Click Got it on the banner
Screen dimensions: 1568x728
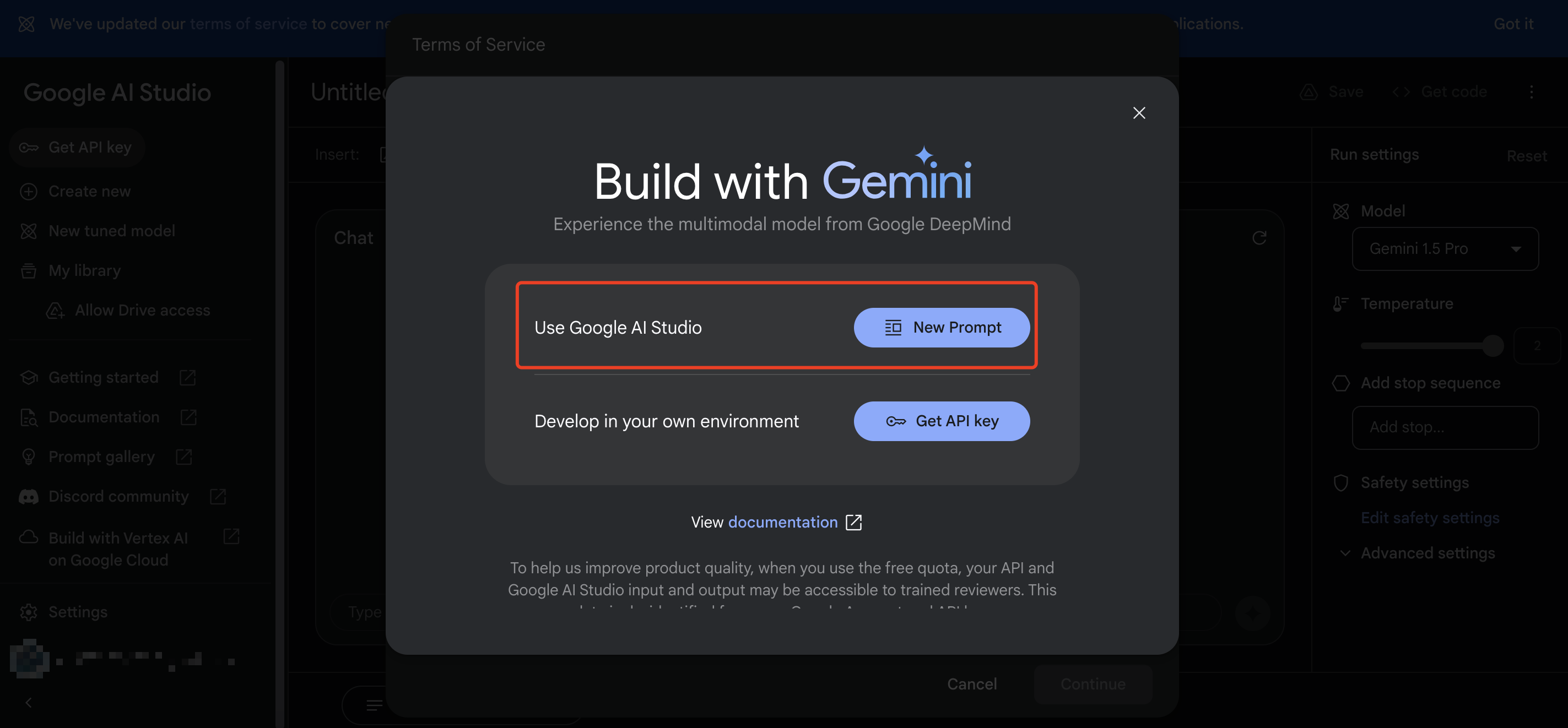[x=1512, y=24]
